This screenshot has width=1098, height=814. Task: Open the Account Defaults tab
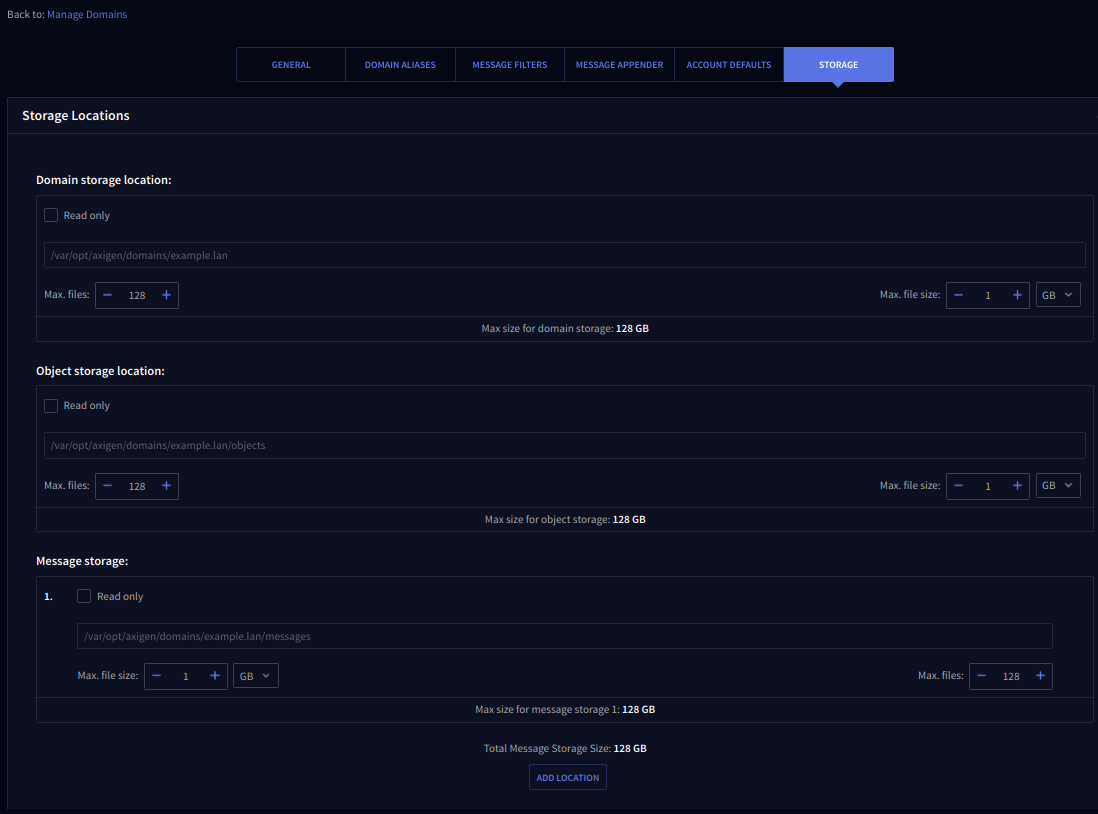coord(729,65)
